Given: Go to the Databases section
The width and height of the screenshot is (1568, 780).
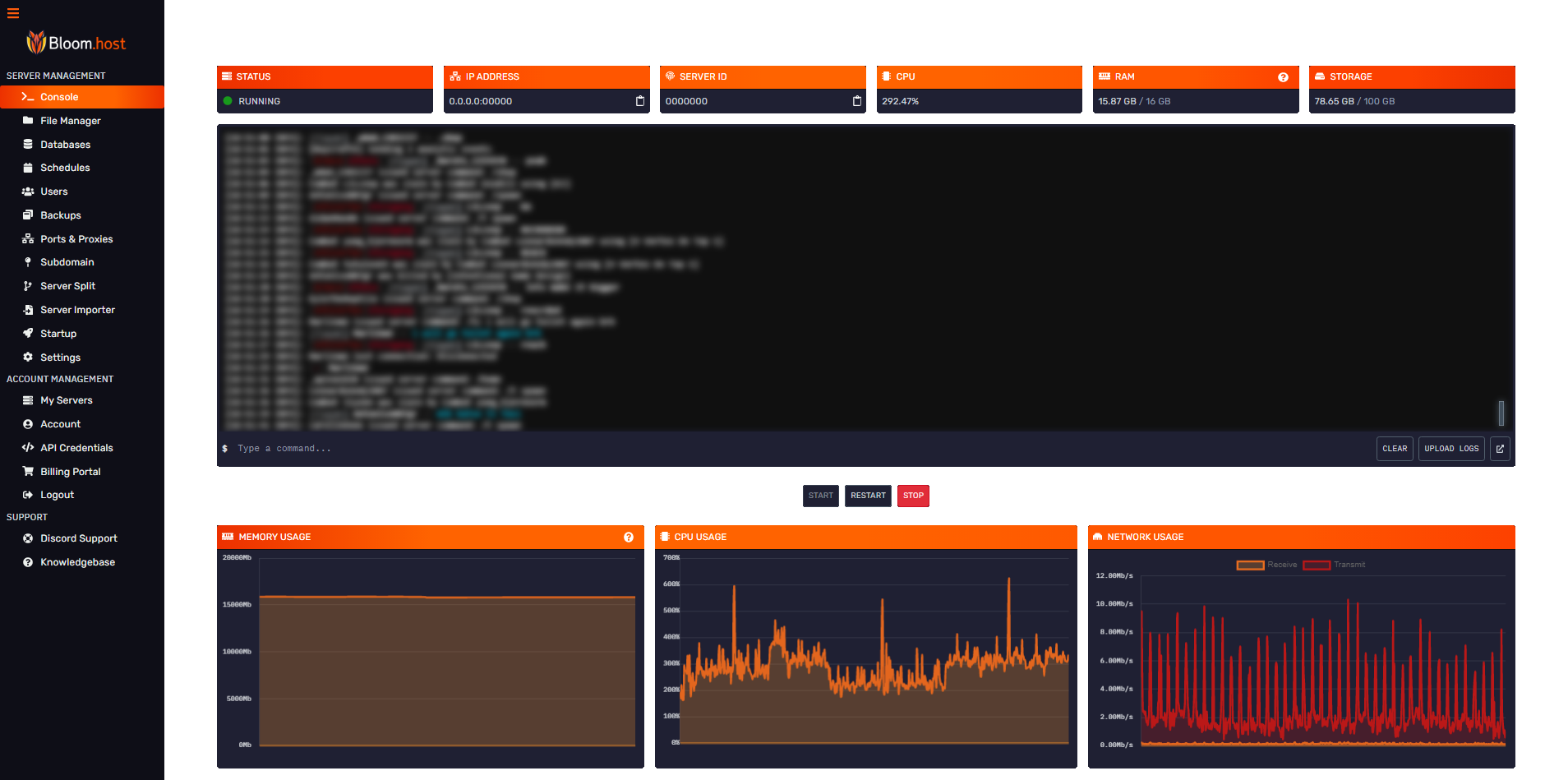Looking at the screenshot, I should tap(66, 145).
